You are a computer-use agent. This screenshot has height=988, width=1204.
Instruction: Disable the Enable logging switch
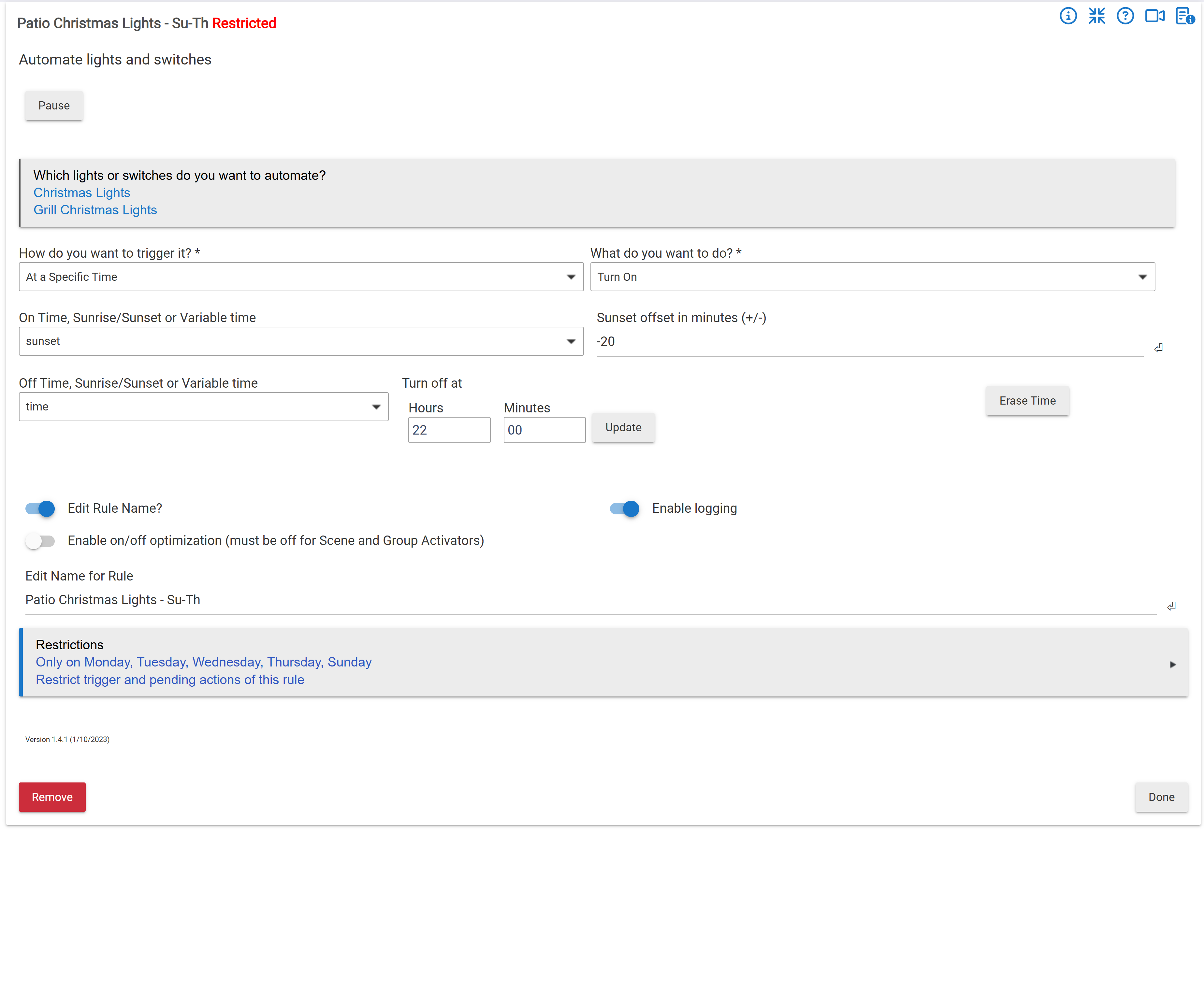tap(625, 508)
